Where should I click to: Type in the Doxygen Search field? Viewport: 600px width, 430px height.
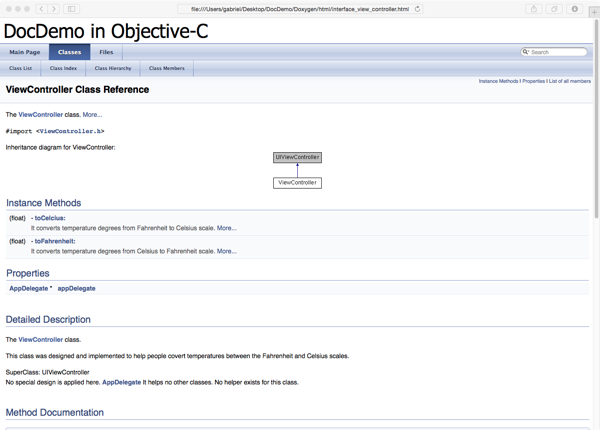click(x=558, y=52)
